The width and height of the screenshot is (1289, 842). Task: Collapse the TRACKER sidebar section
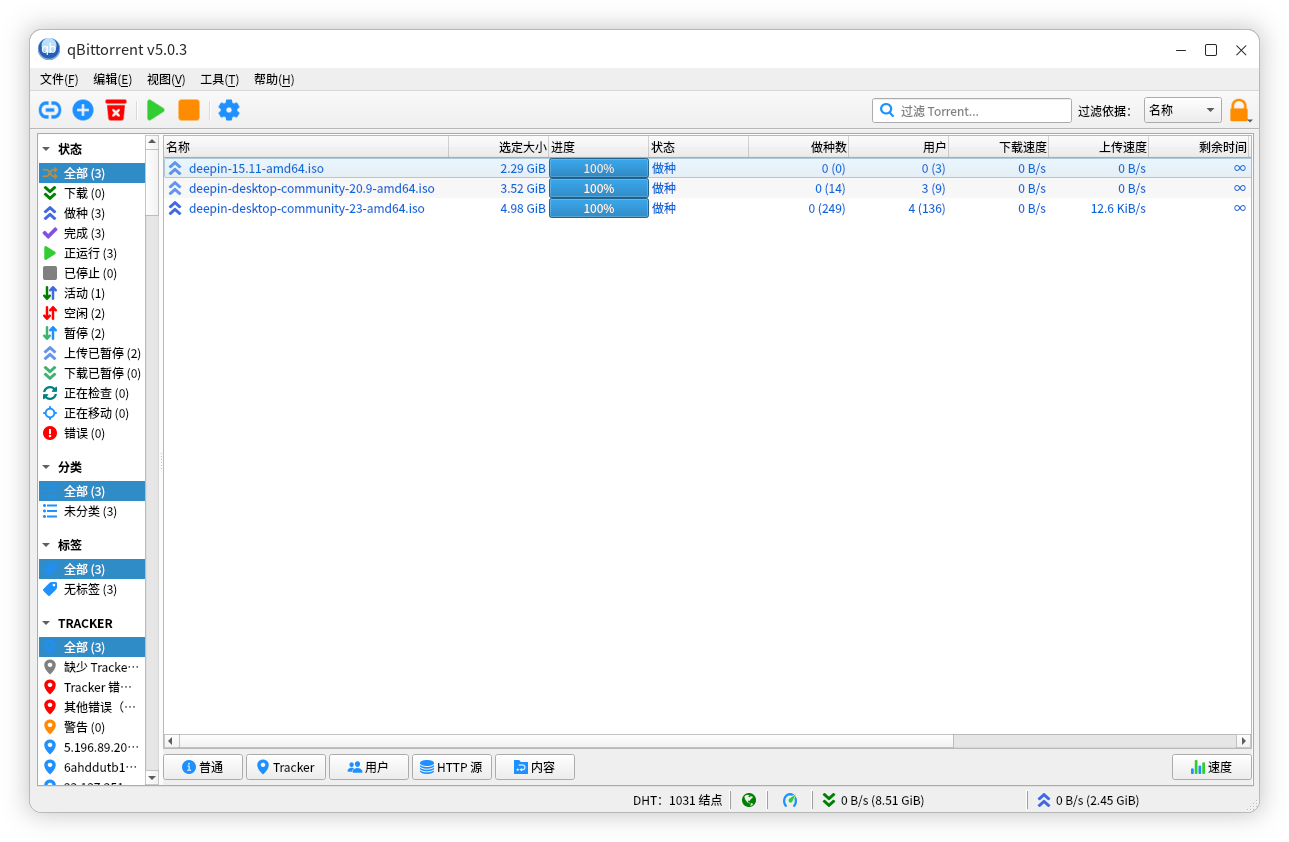click(x=47, y=623)
